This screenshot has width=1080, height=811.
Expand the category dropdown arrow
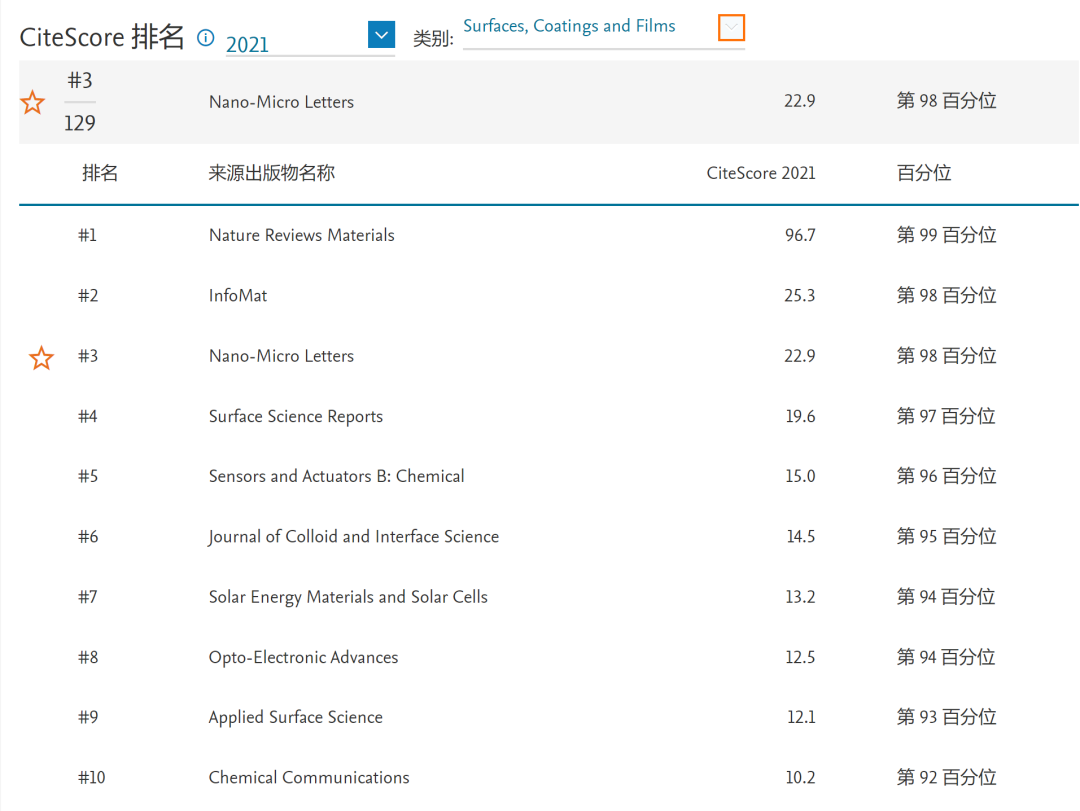tap(731, 28)
